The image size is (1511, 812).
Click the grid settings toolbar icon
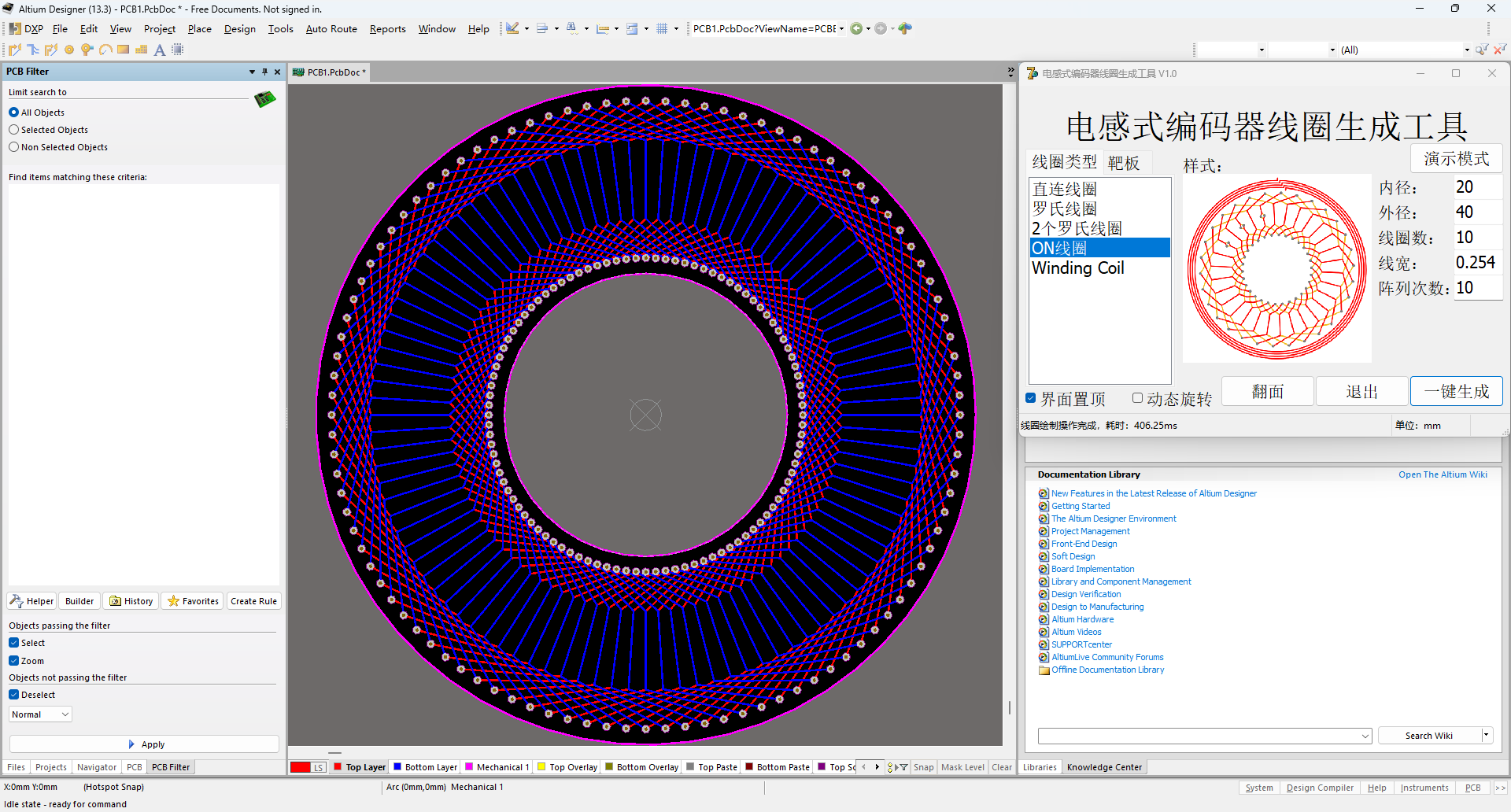click(662, 29)
